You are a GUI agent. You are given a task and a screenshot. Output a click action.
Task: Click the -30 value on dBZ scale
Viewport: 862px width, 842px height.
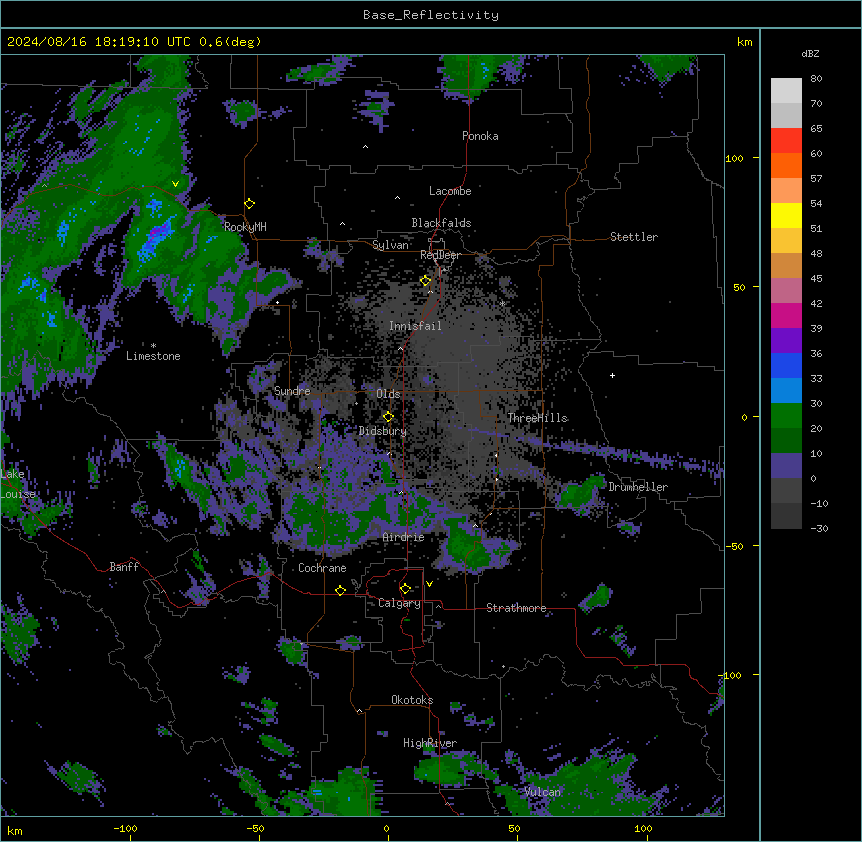(819, 528)
